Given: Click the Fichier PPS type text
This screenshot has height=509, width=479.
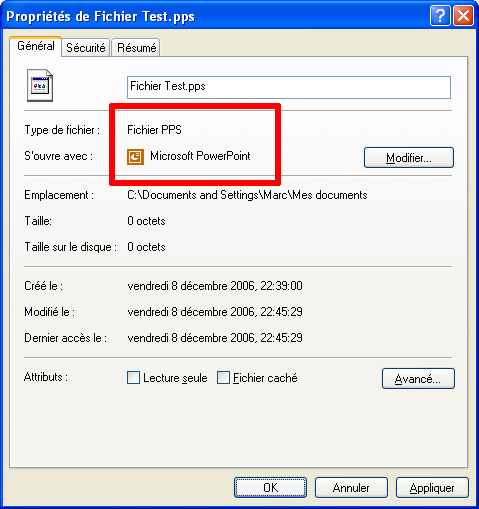Looking at the screenshot, I should click(x=154, y=130).
